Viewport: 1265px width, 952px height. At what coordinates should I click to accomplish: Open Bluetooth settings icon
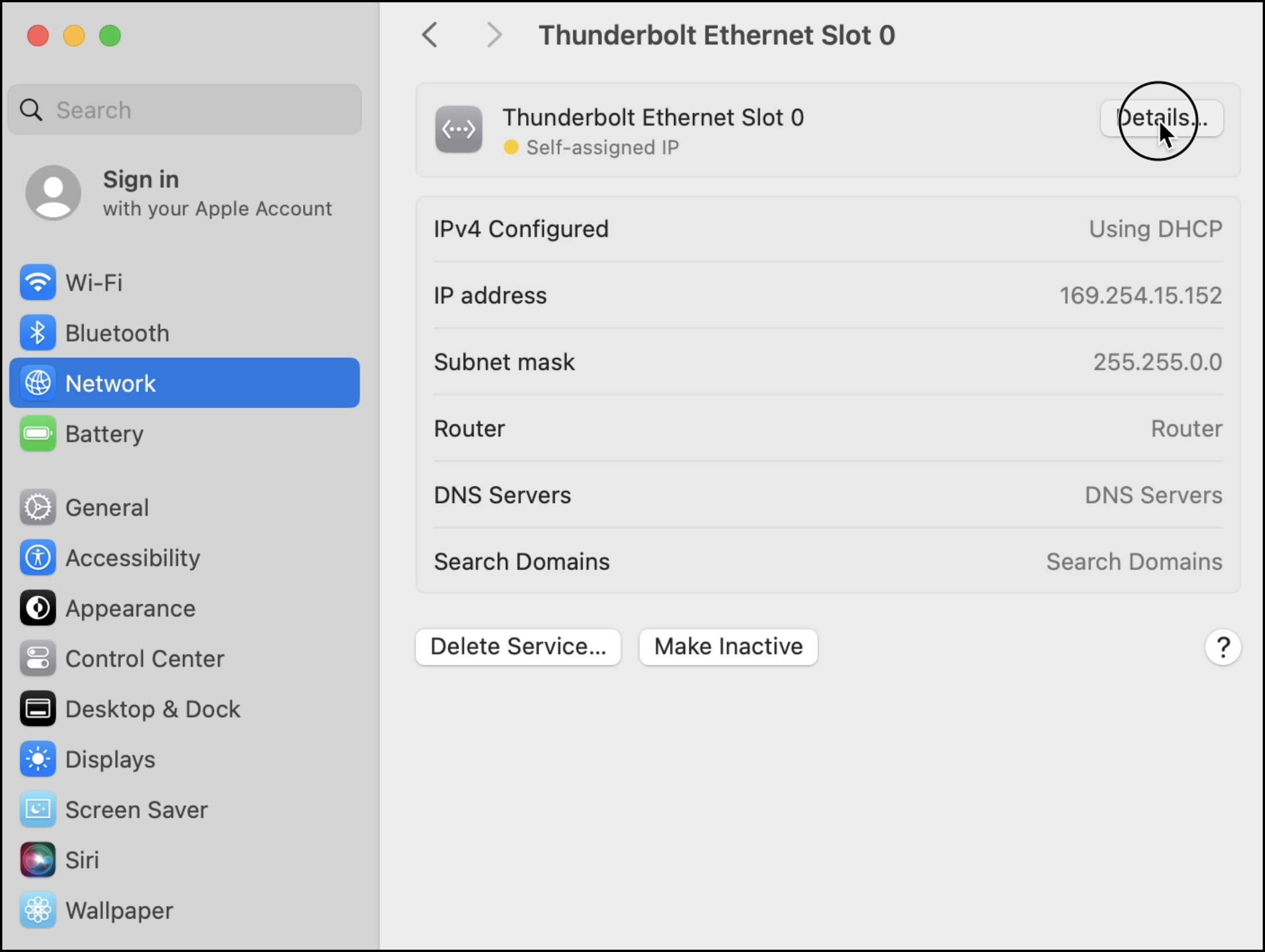(38, 333)
